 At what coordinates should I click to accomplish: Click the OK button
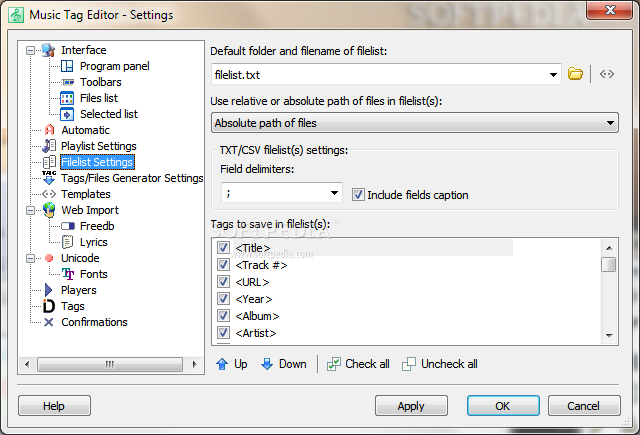point(503,406)
